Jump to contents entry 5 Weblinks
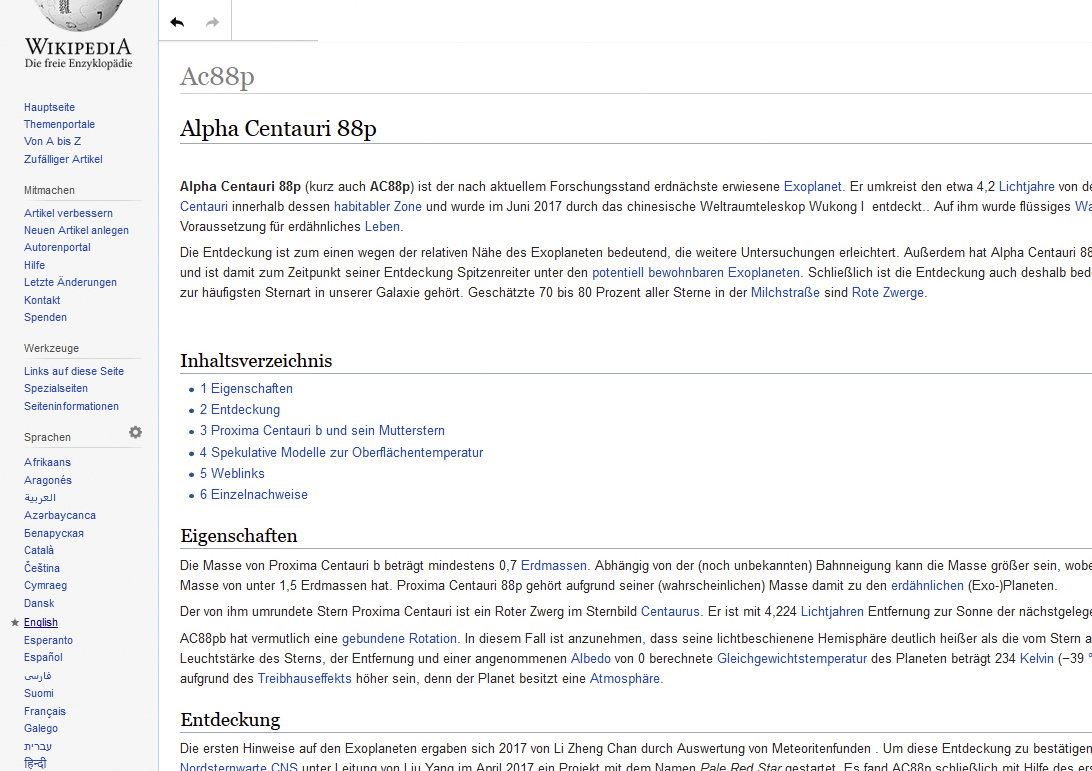1092x771 pixels. pyautogui.click(x=233, y=474)
